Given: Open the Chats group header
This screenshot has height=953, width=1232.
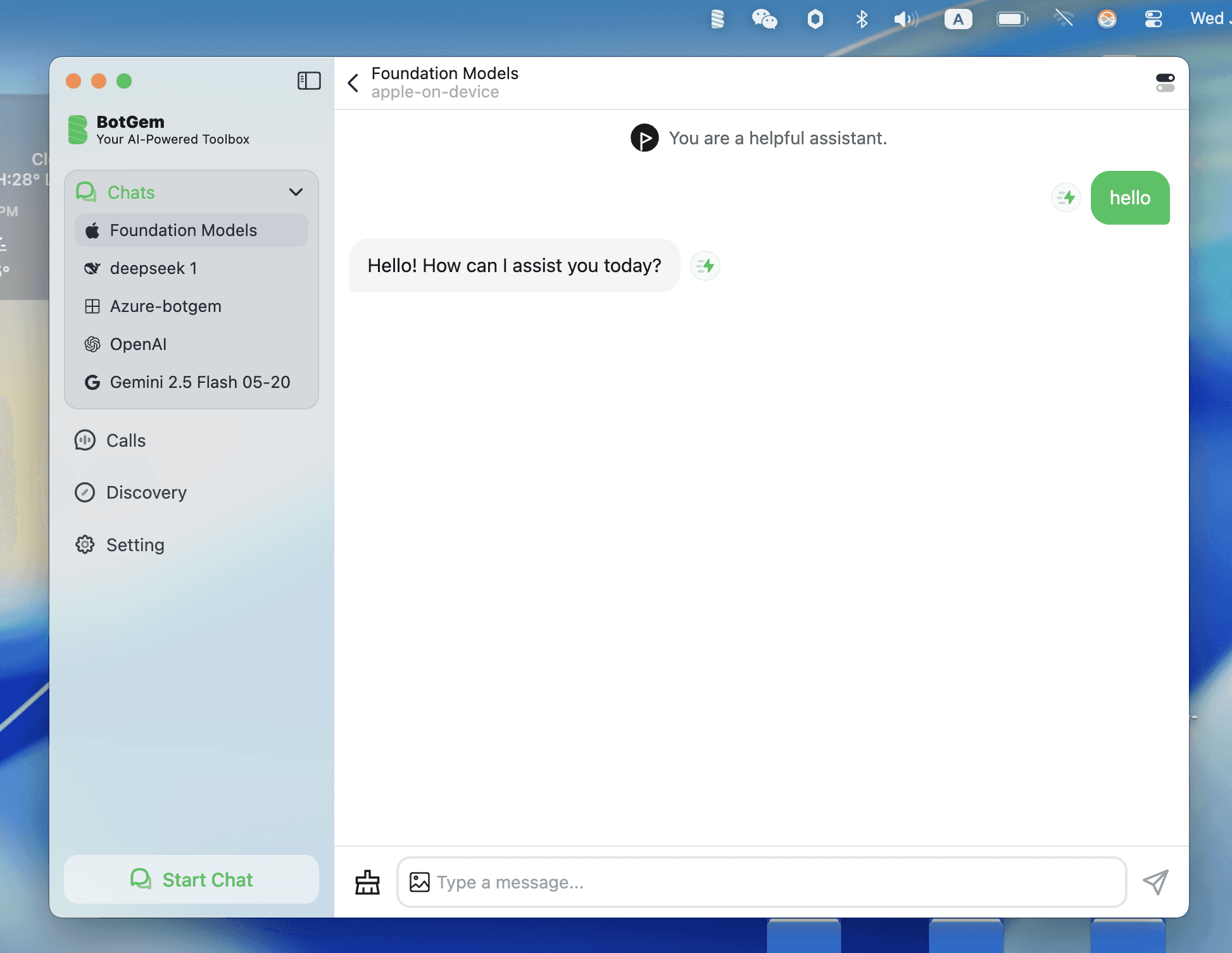Looking at the screenshot, I should (131, 192).
